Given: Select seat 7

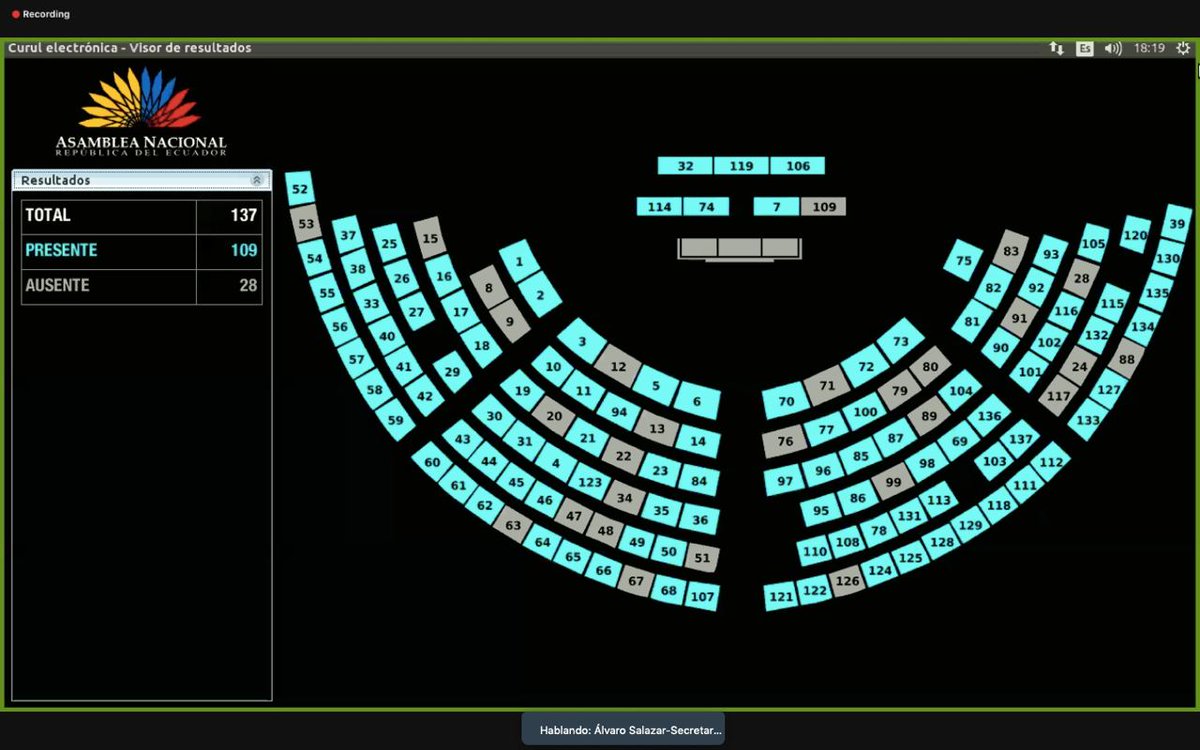Looking at the screenshot, I should tap(776, 207).
